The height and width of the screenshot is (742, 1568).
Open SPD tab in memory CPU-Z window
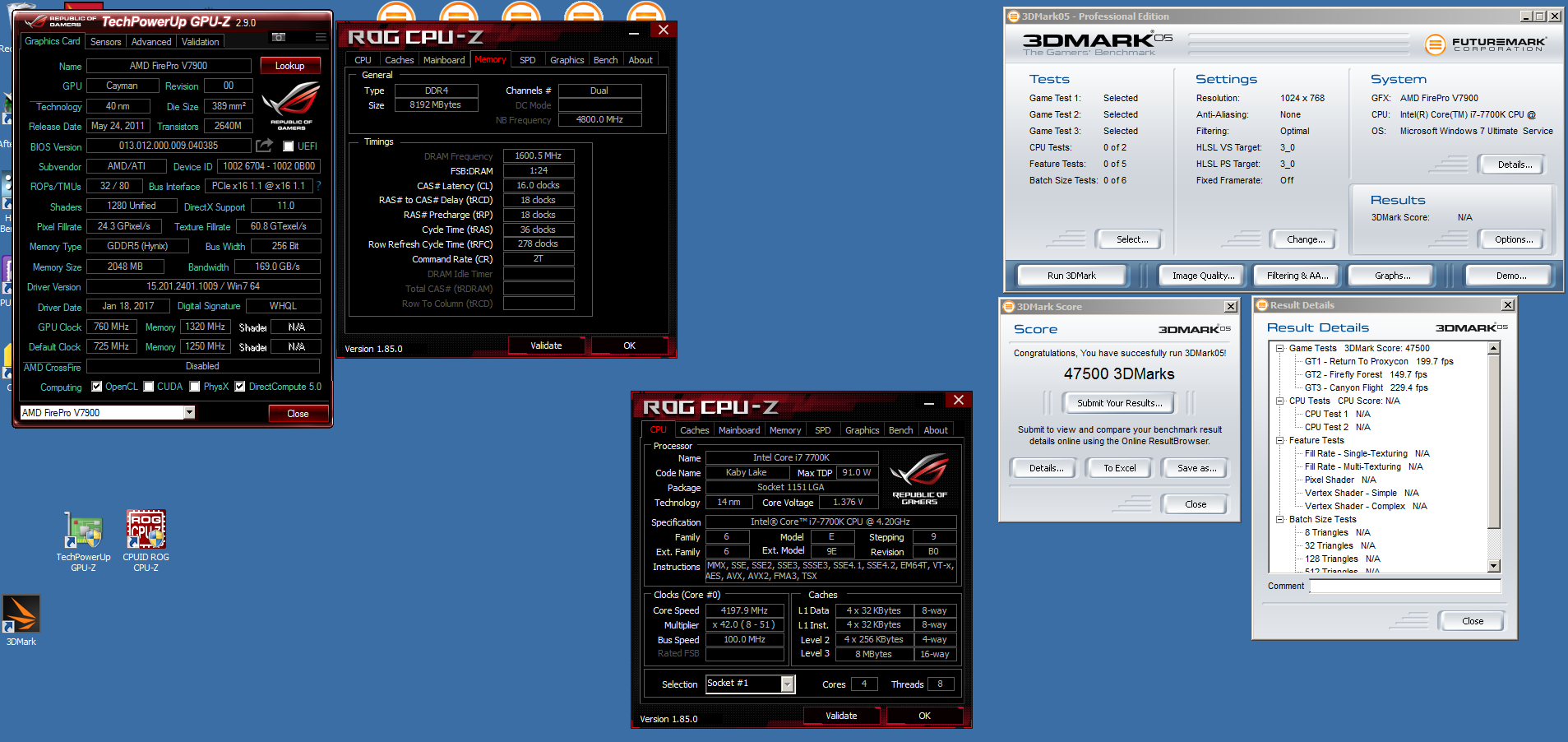tap(528, 60)
